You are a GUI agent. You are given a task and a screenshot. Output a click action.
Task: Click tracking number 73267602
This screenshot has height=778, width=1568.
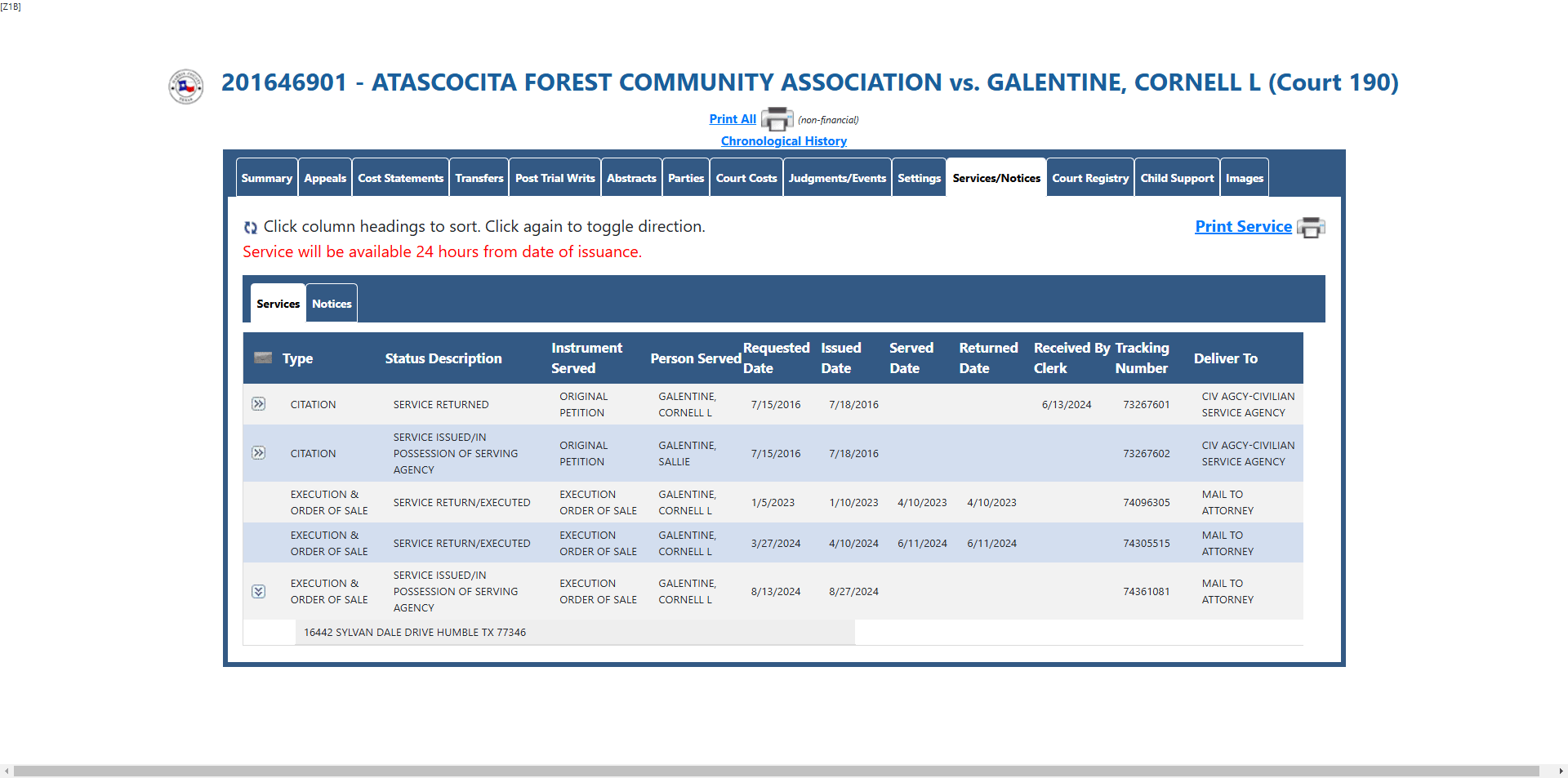point(1146,454)
